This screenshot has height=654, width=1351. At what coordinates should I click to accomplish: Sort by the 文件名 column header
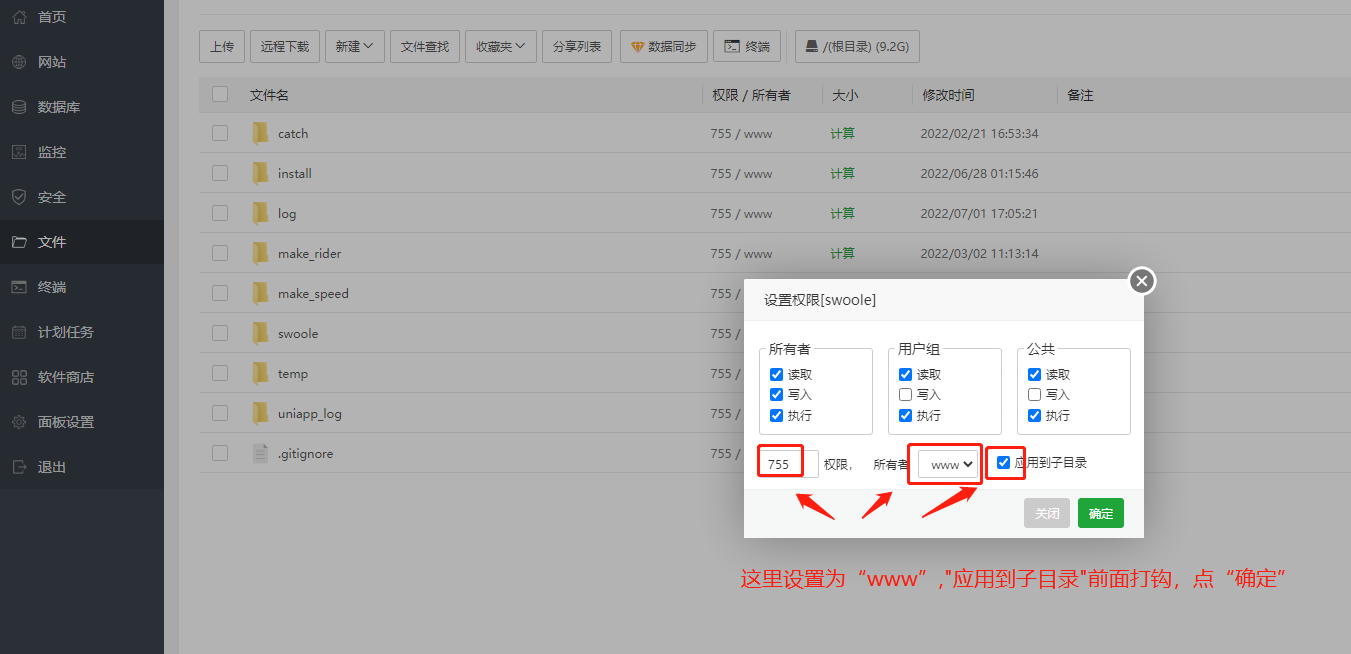coord(269,95)
